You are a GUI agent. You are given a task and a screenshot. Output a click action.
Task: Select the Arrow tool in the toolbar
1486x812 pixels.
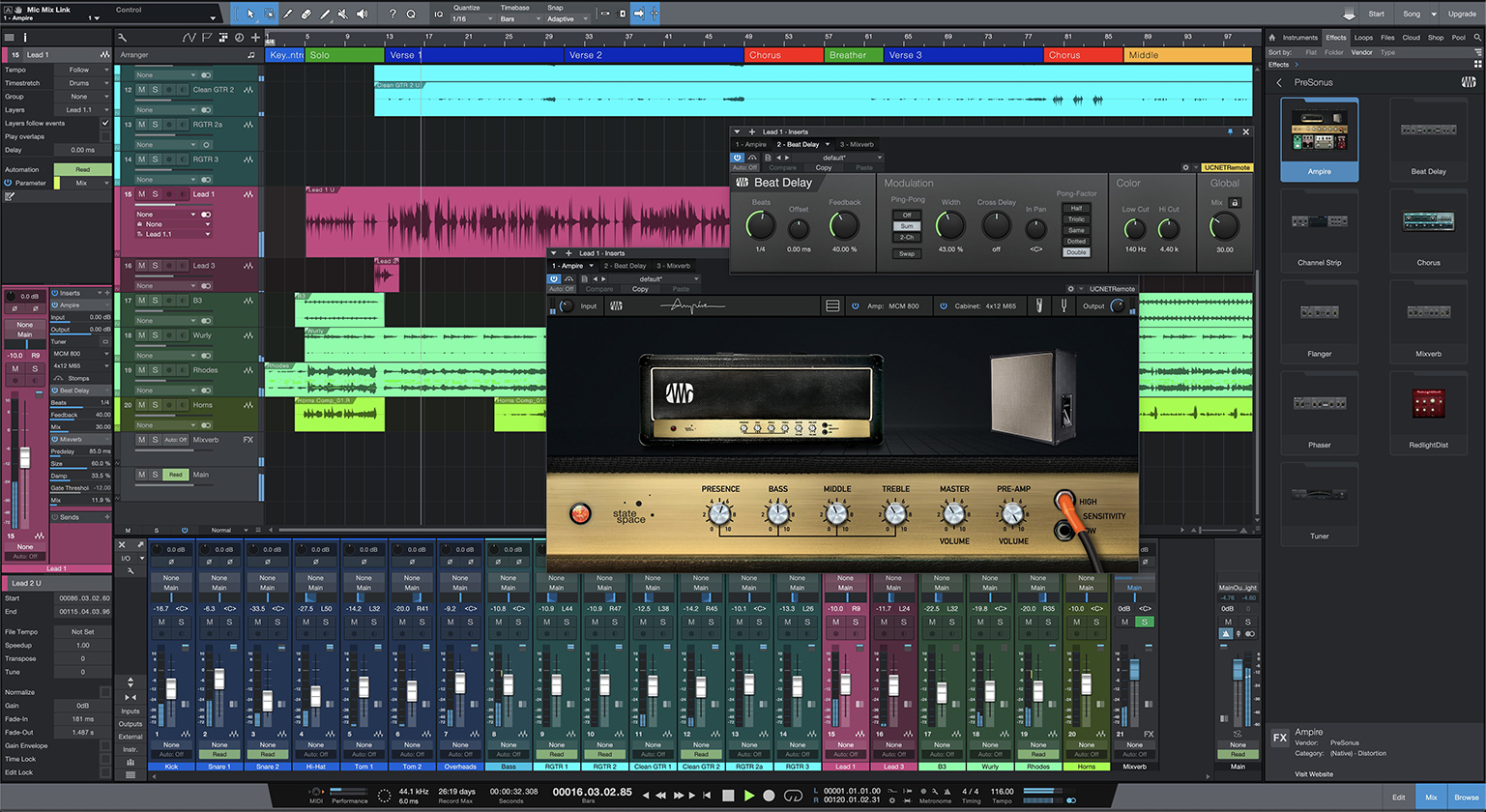coord(251,13)
